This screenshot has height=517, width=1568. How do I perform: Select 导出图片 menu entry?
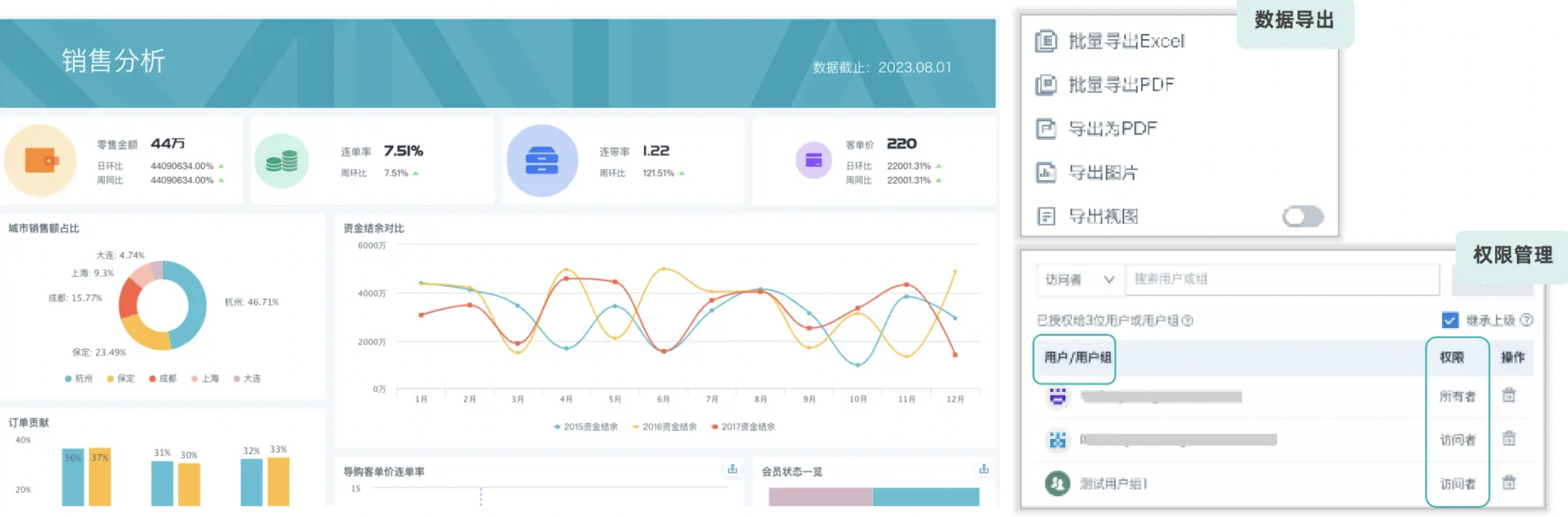(1102, 172)
